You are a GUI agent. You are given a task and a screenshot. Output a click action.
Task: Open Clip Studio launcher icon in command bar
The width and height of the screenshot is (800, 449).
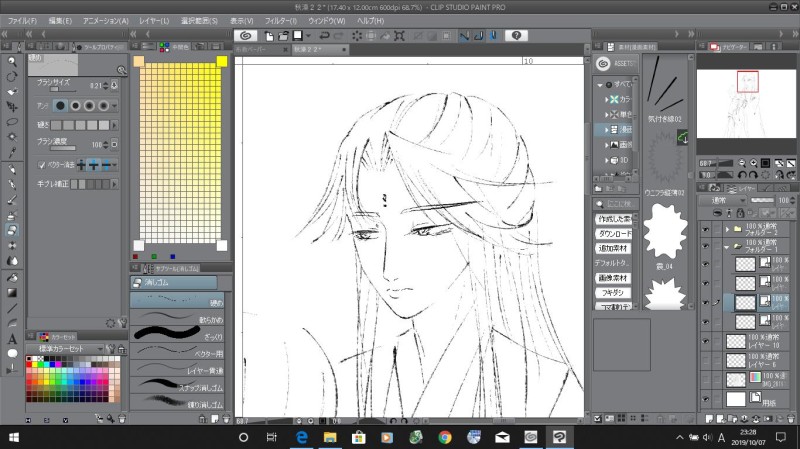pyautogui.click(x=246, y=35)
